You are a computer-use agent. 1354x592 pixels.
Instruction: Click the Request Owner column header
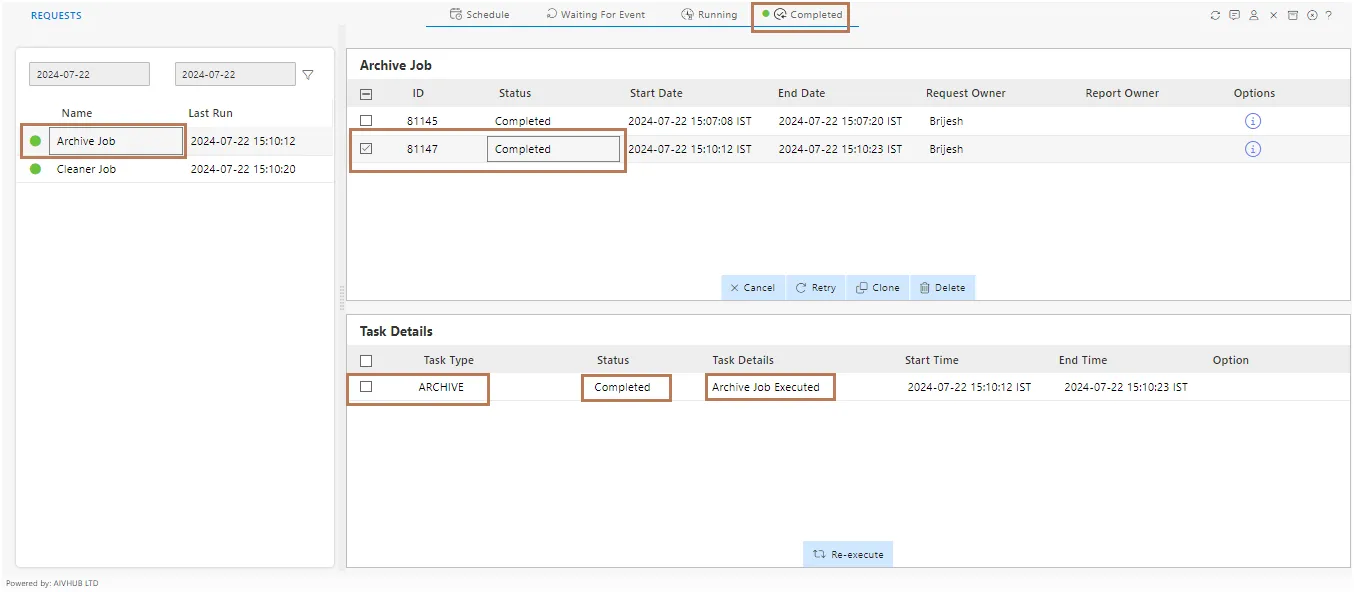[x=966, y=93]
